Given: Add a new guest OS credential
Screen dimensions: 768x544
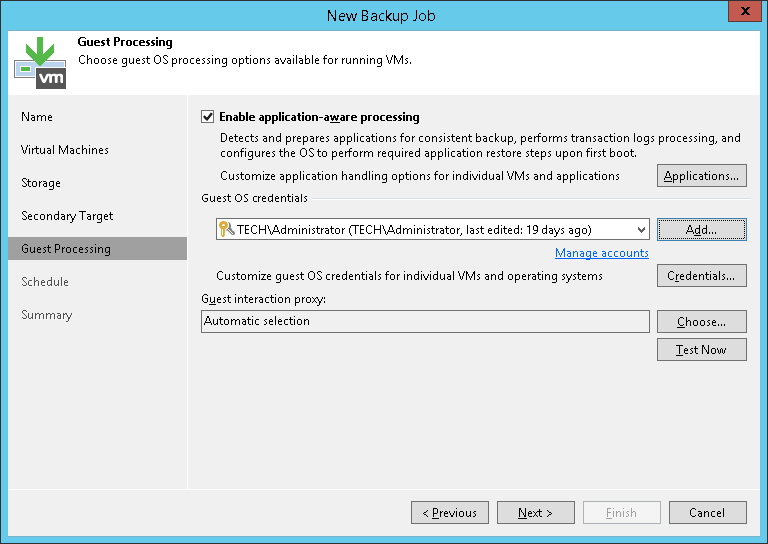Looking at the screenshot, I should [702, 230].
